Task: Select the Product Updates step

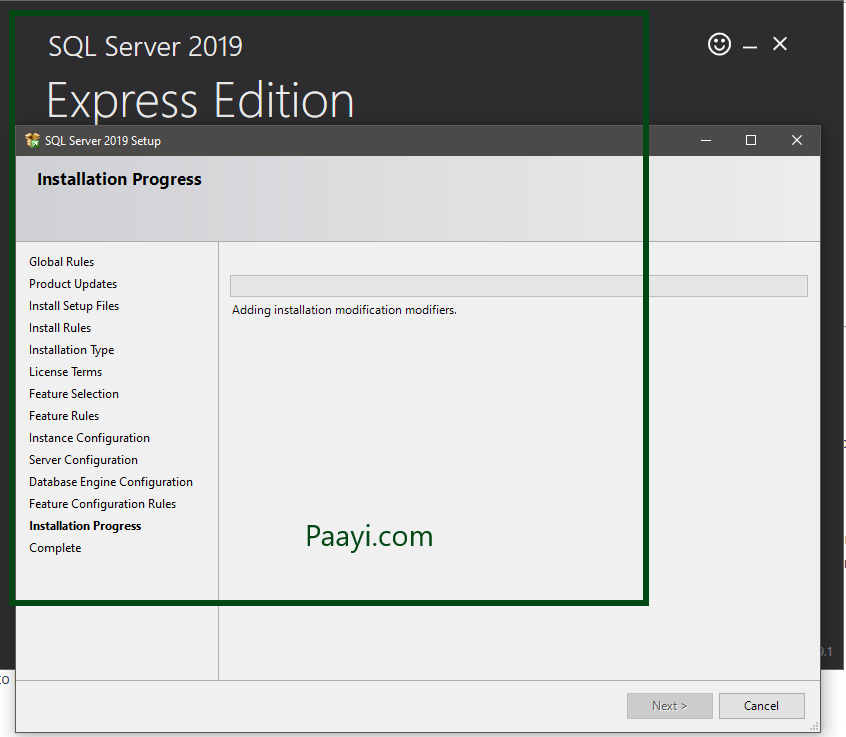Action: 73,284
